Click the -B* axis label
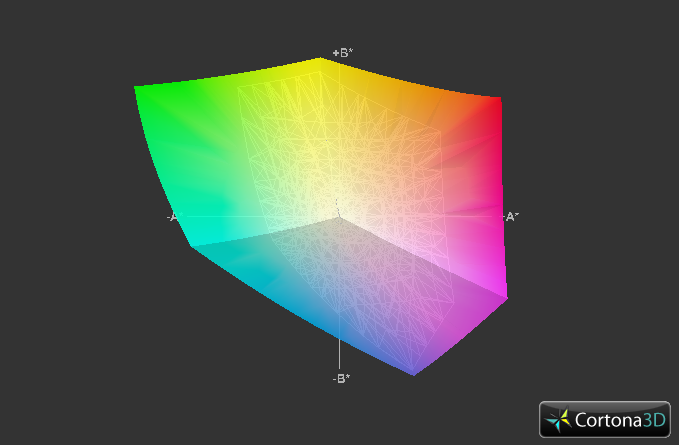 (x=341, y=378)
